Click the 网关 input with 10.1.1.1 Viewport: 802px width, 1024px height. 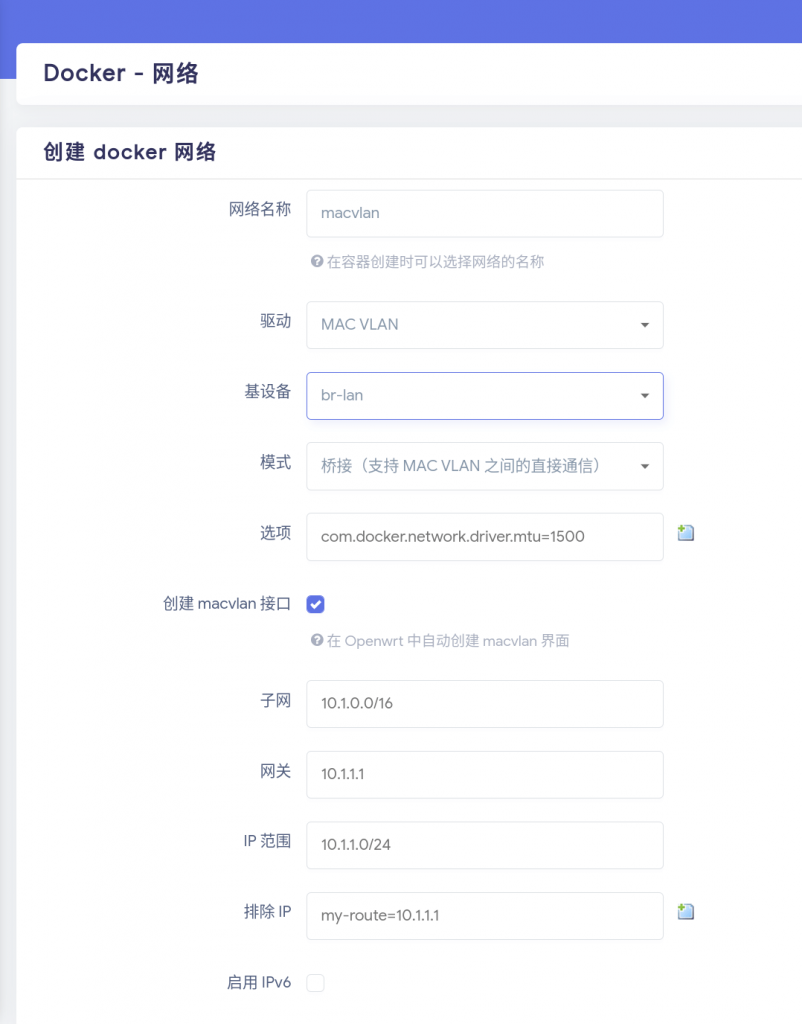point(484,774)
